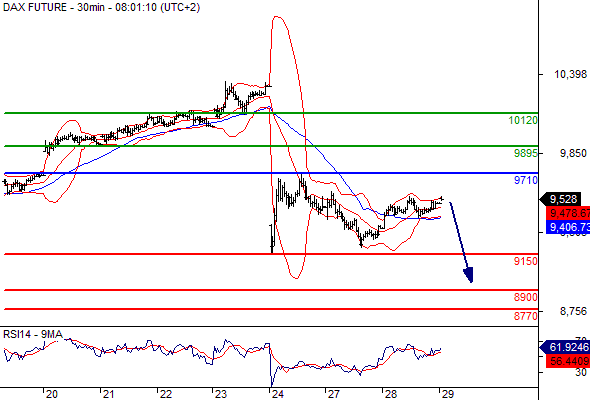Select the 10120 resistance level label
The width and height of the screenshot is (590, 400).
[x=523, y=120]
